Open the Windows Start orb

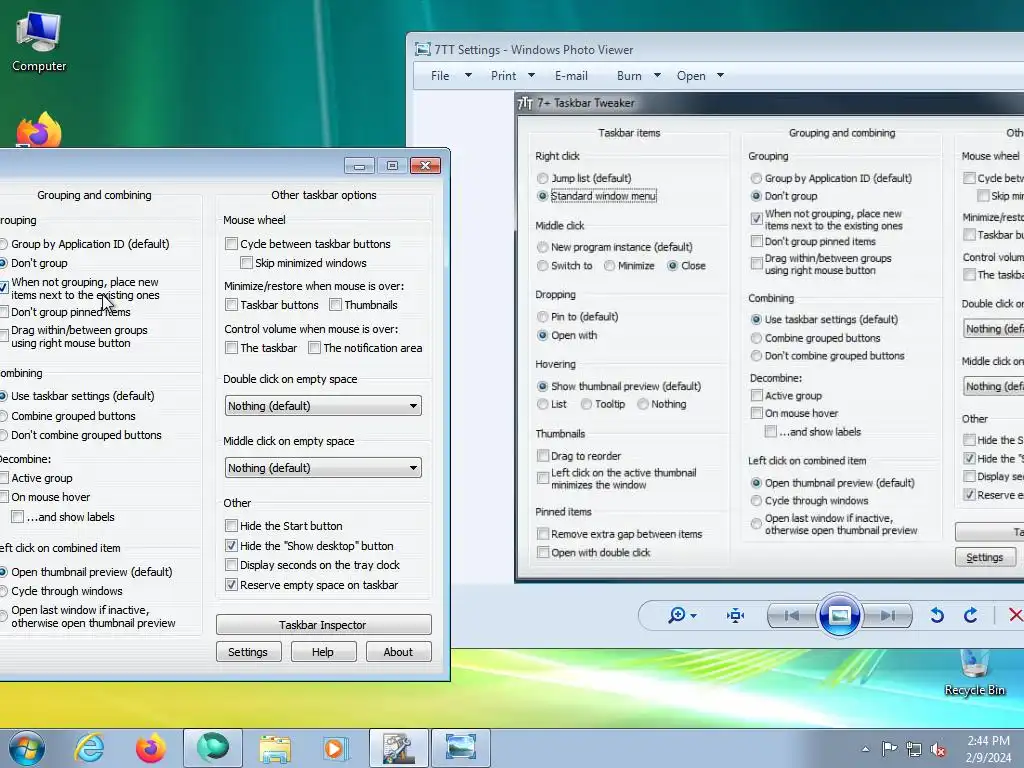(27, 748)
